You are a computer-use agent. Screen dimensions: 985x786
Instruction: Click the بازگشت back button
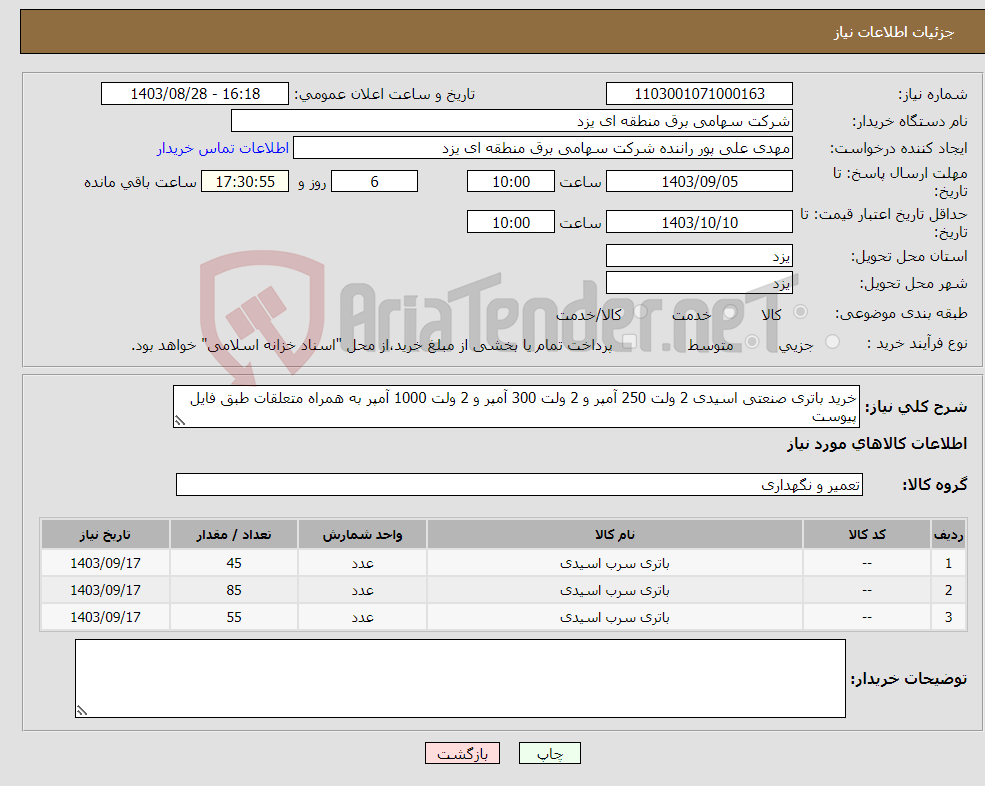(462, 753)
